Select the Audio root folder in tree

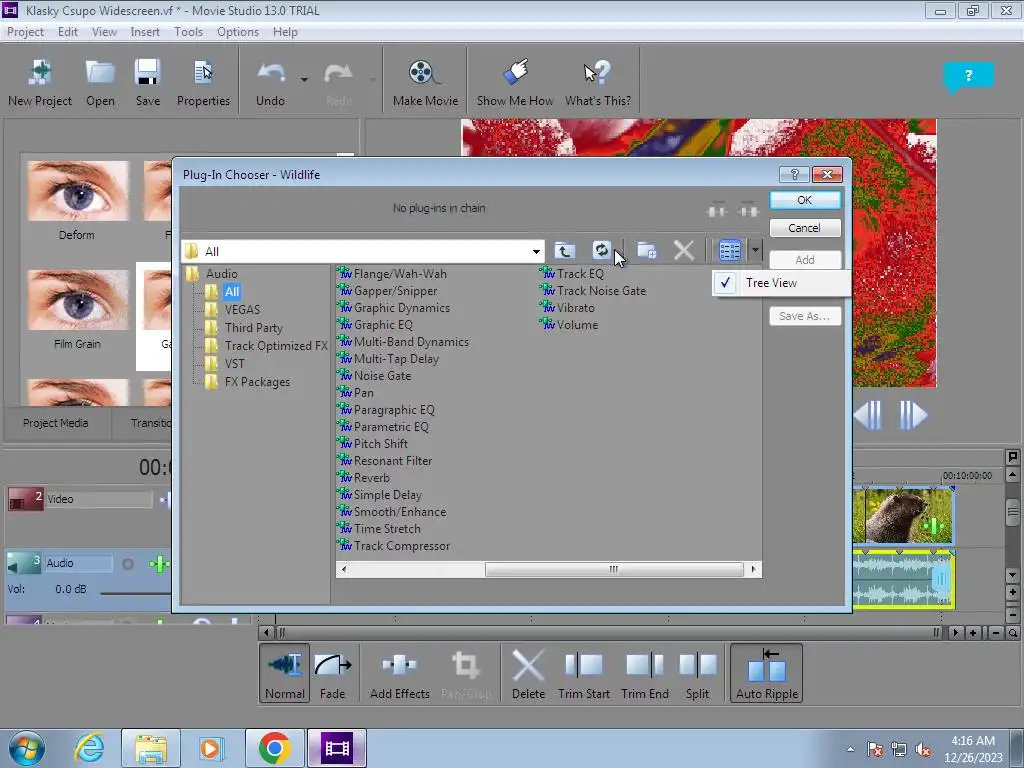point(221,274)
